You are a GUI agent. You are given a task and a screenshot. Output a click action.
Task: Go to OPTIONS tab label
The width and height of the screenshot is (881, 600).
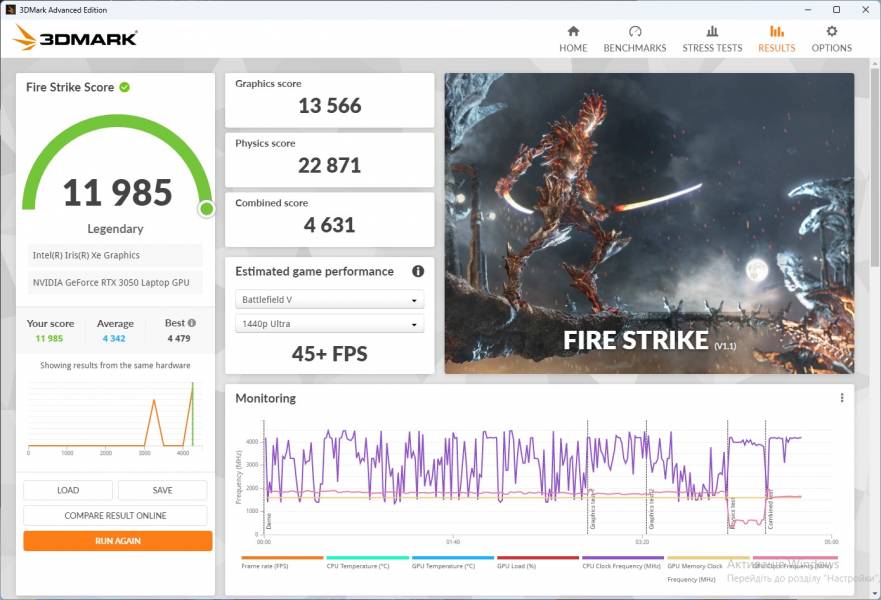click(x=832, y=48)
